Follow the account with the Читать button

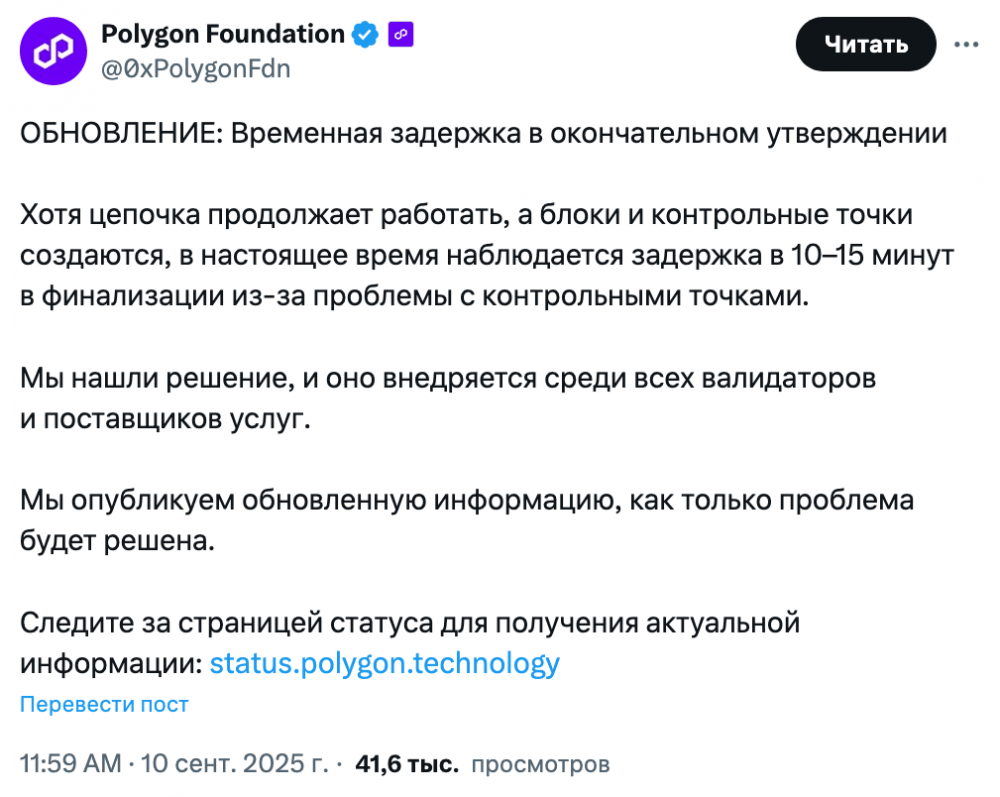[865, 44]
